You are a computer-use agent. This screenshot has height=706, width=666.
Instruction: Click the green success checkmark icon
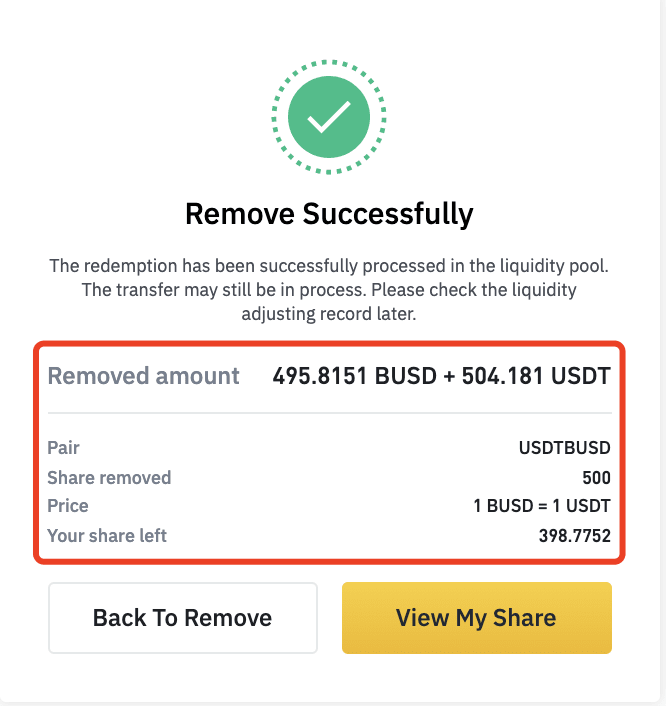coord(329,117)
